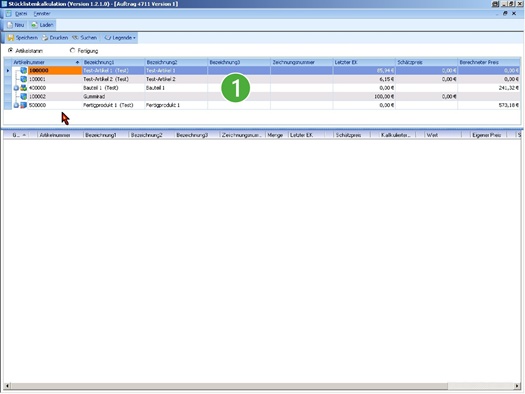Select the Artikelstamm radio button
The height and width of the screenshot is (394, 525).
[10, 51]
